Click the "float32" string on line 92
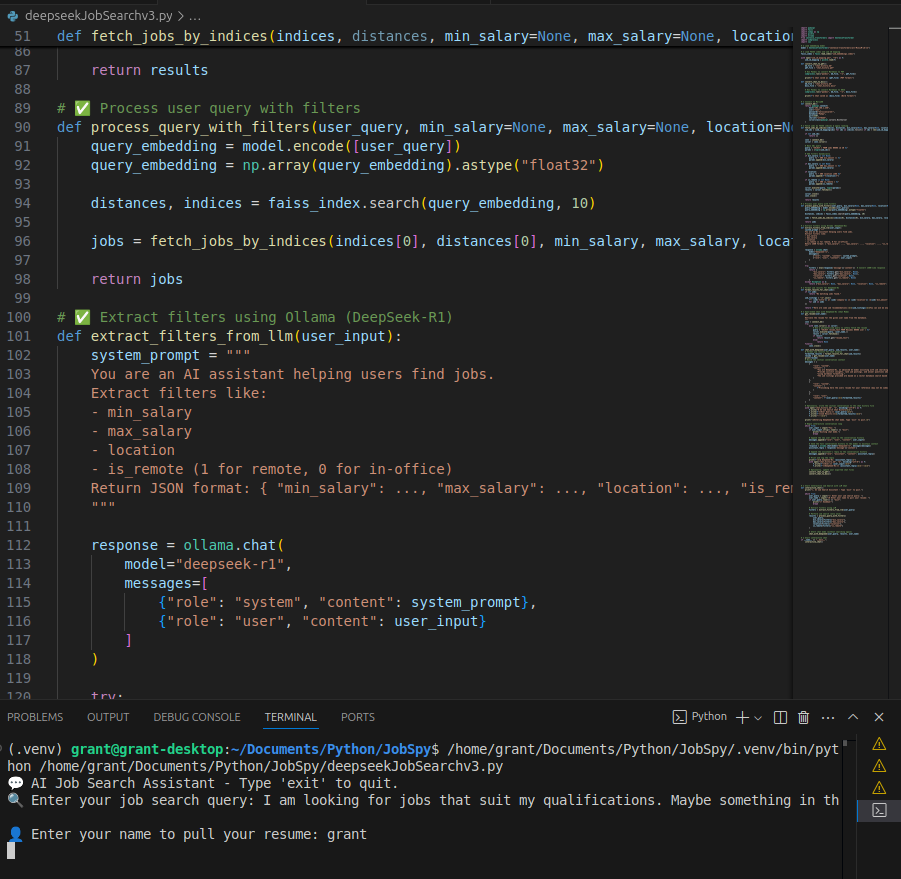The width and height of the screenshot is (901, 879). [x=559, y=165]
